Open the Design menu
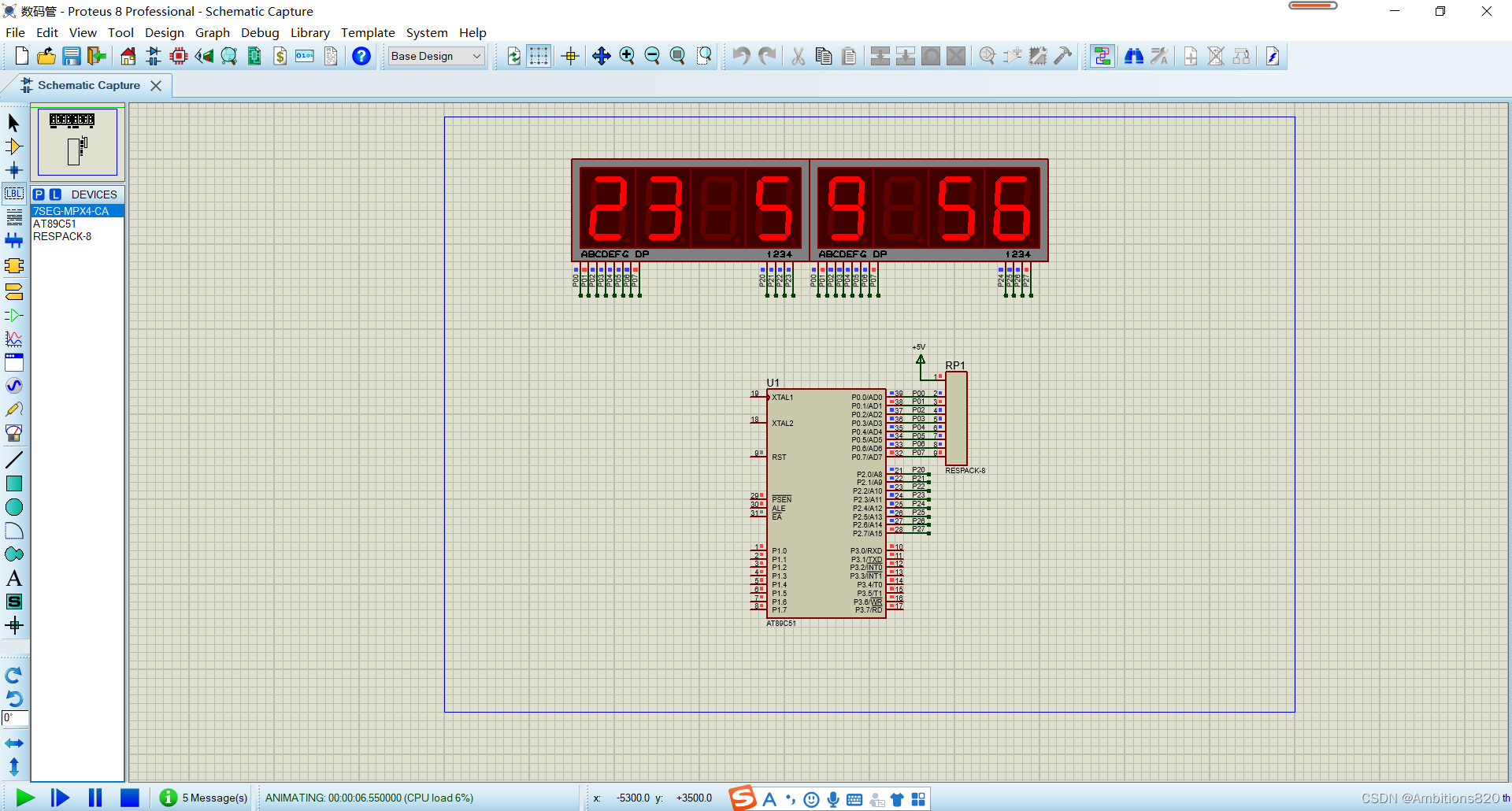This screenshot has width=1512, height=811. pos(165,32)
